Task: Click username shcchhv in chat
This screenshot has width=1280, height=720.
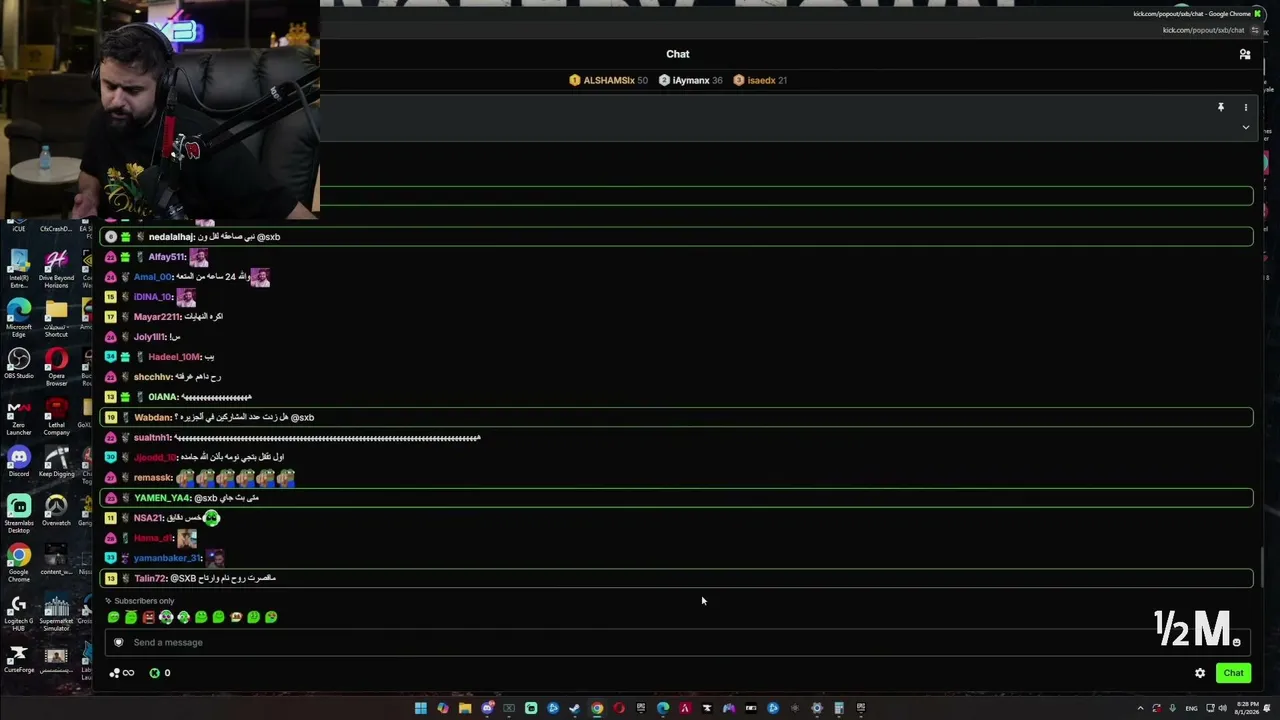Action: click(x=153, y=377)
